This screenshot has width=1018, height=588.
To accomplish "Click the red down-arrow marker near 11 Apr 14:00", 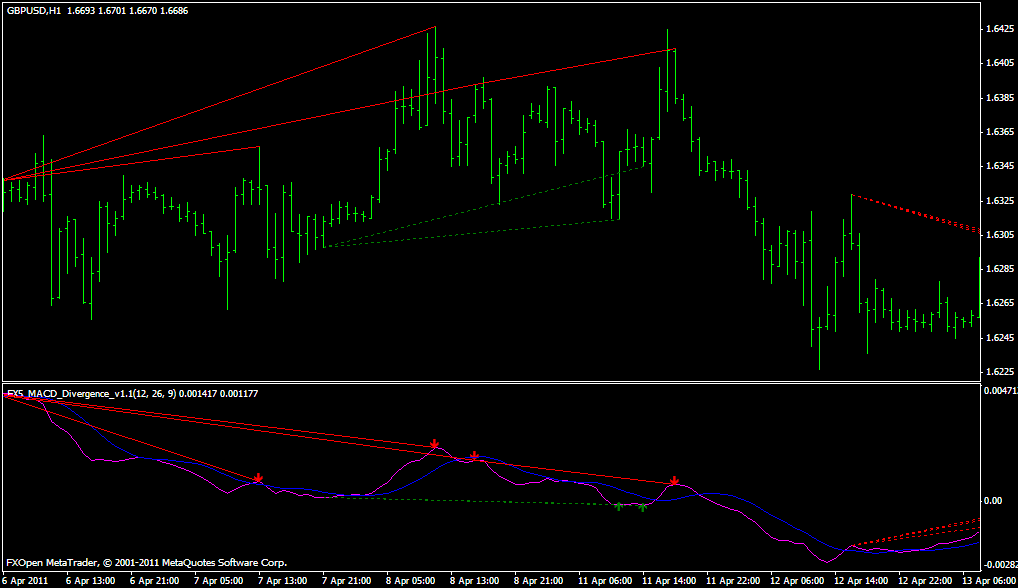I will tap(676, 481).
